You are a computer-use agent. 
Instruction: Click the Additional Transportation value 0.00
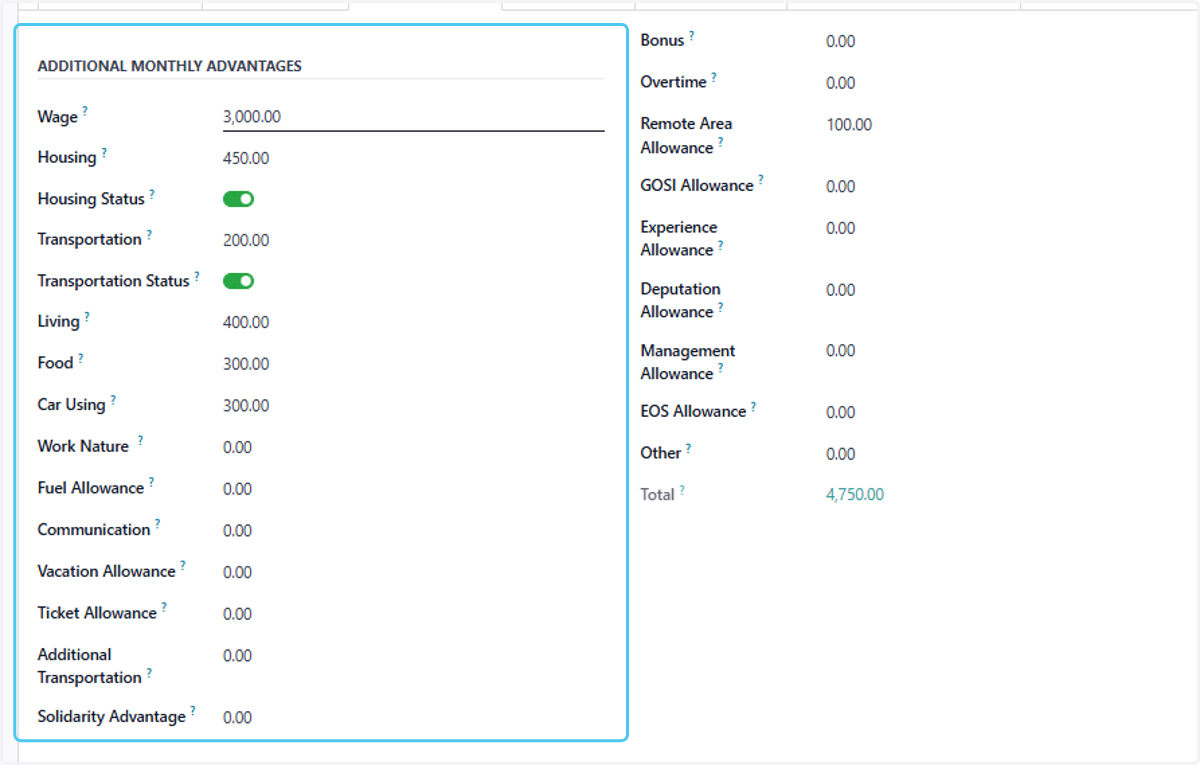(238, 655)
